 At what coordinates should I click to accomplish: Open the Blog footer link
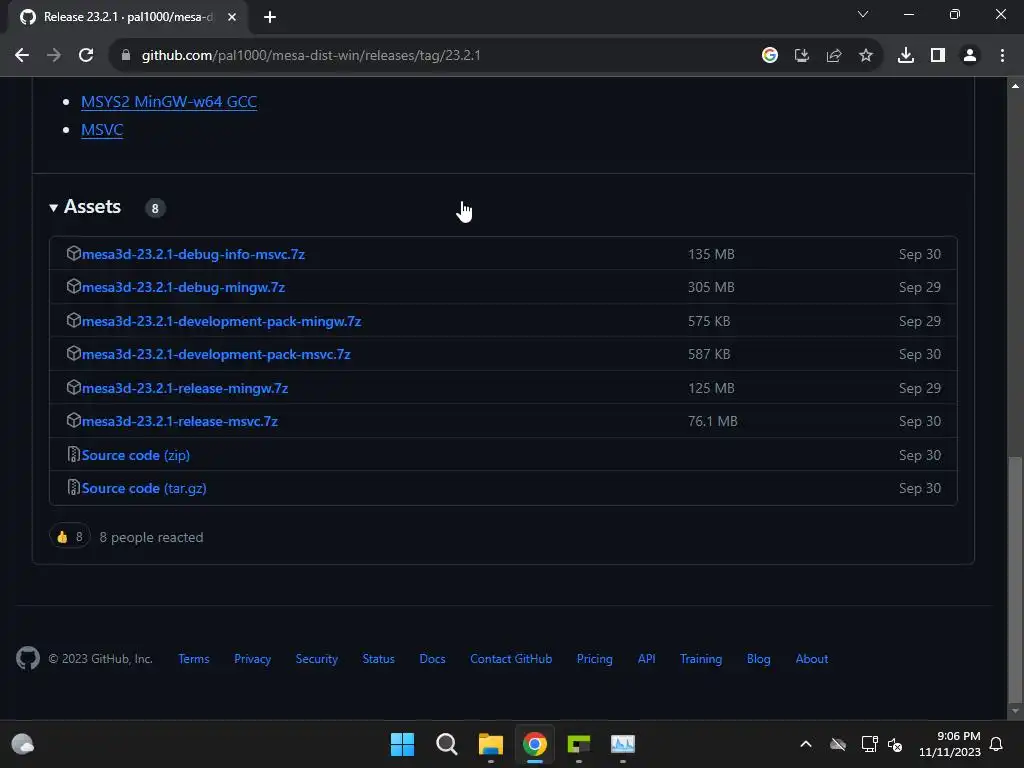(x=759, y=659)
